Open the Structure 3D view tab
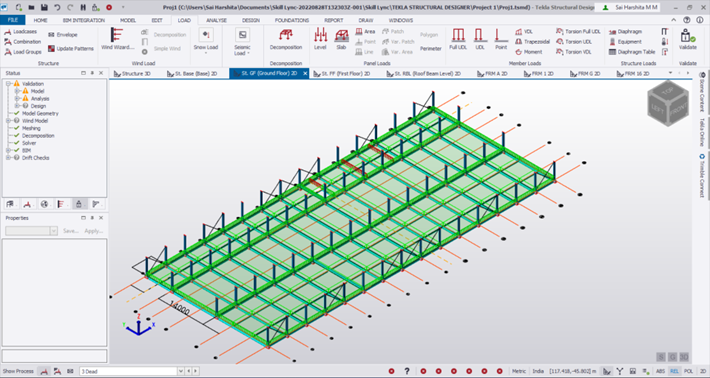710x378 pixels. click(132, 73)
